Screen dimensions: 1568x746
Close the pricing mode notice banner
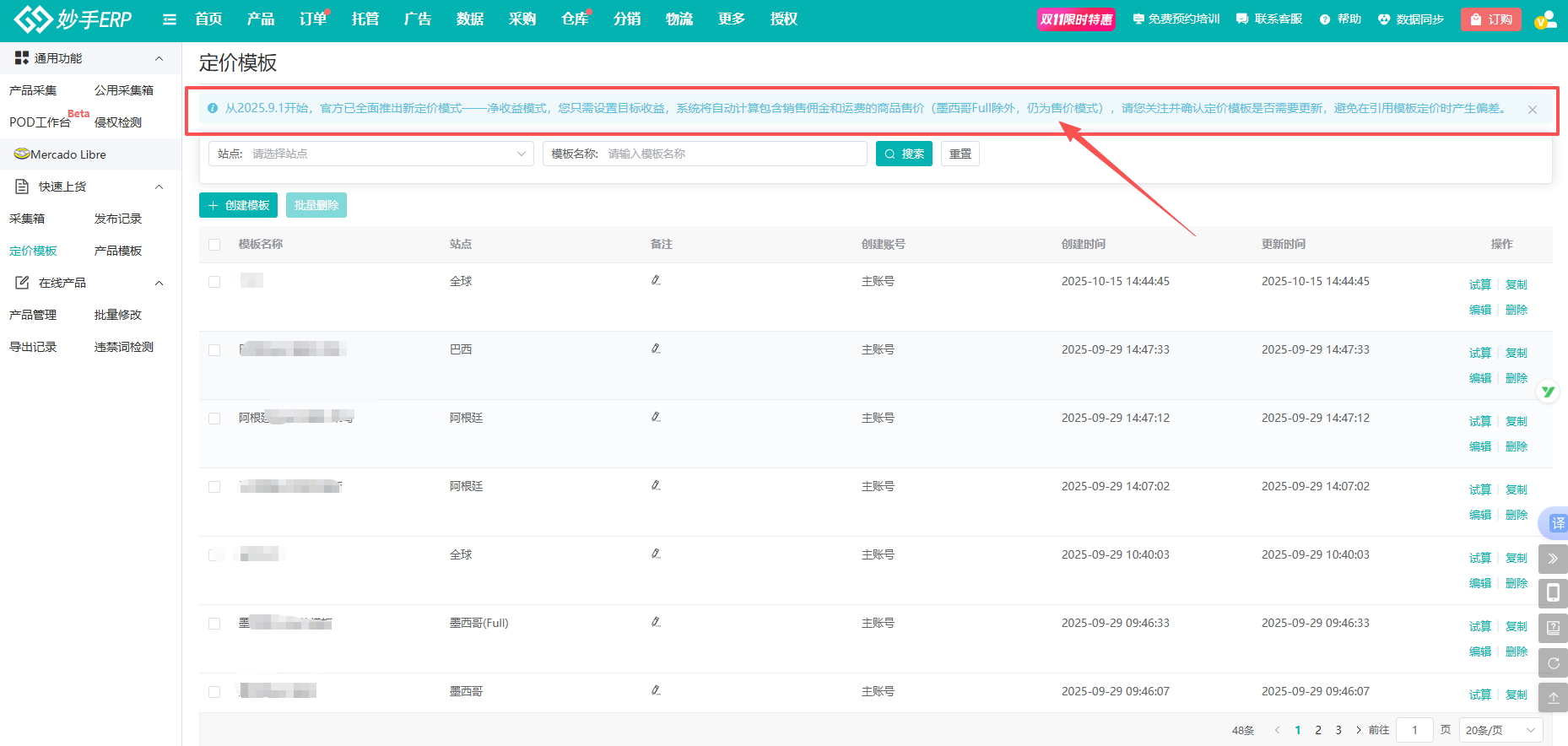point(1532,110)
